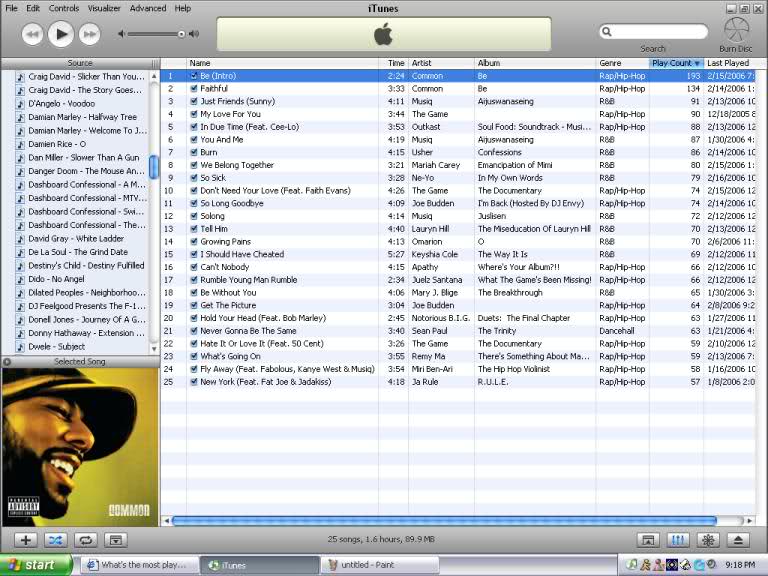Open the Visualizer menu
The height and width of the screenshot is (576, 768).
[104, 8]
